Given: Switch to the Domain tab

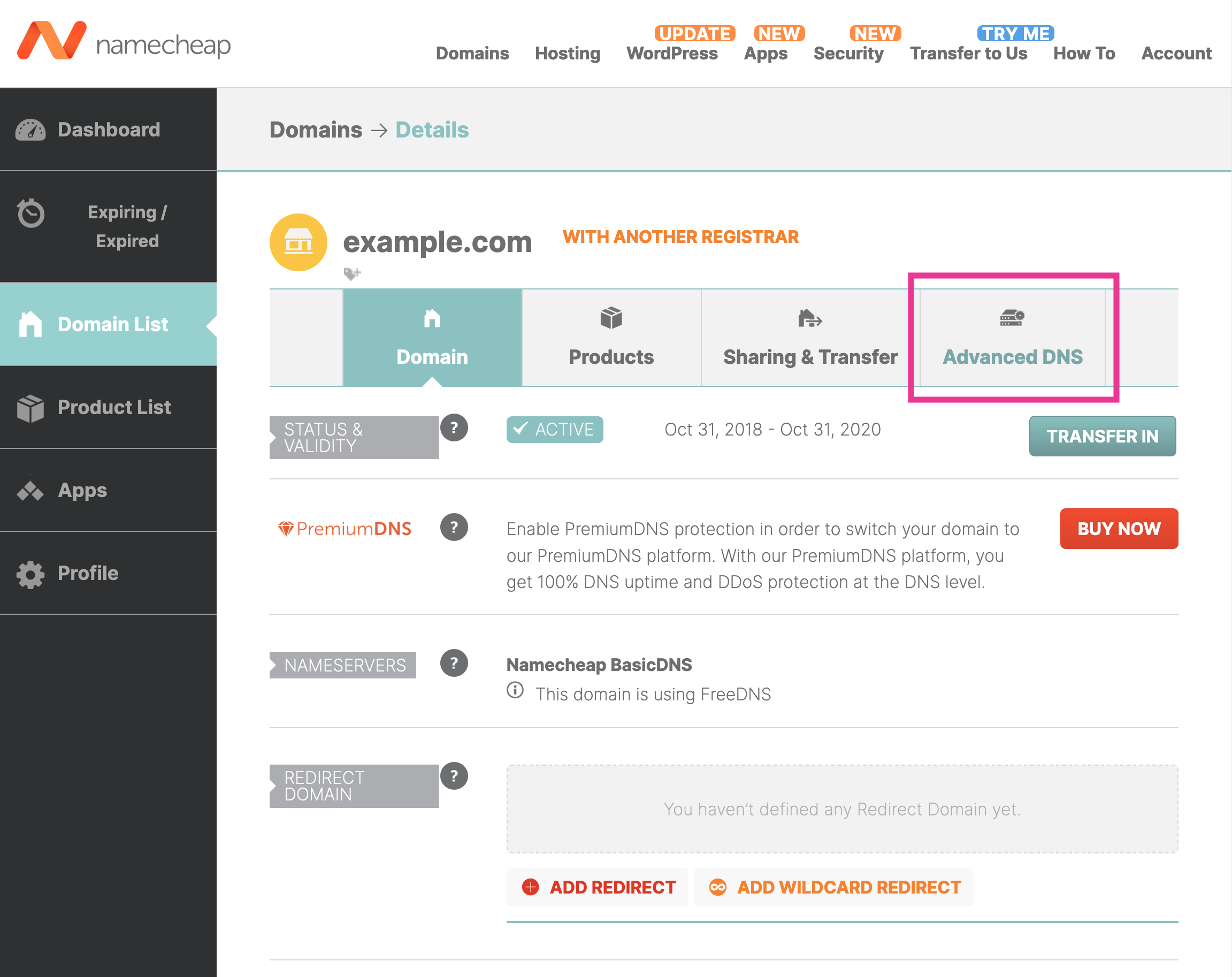Looking at the screenshot, I should (x=433, y=338).
